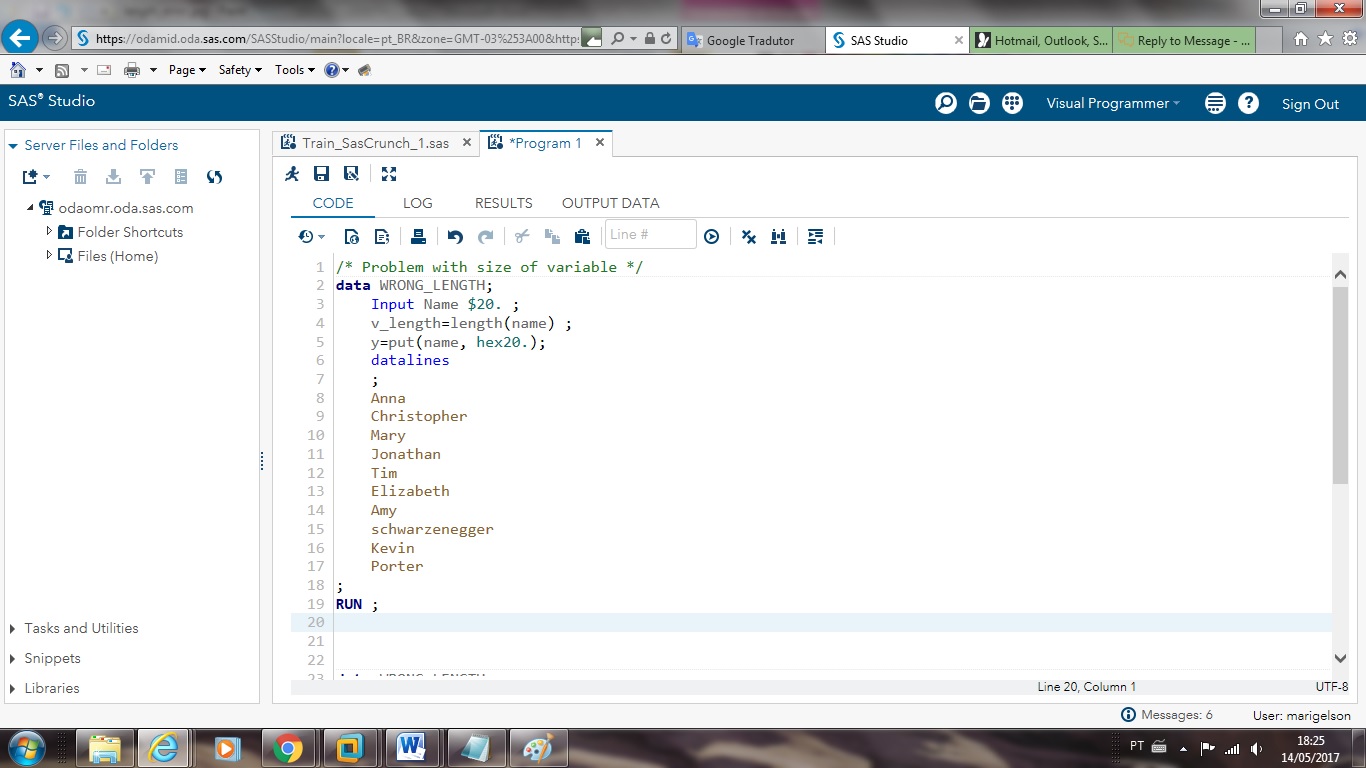Maximize the editor view with expand icon

pos(388,173)
